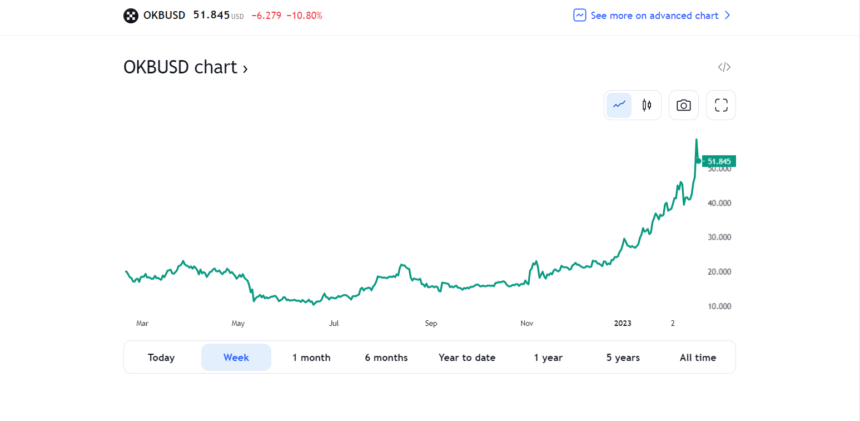
Task: Click the chevron after advanced chart
Action: pyautogui.click(x=727, y=16)
